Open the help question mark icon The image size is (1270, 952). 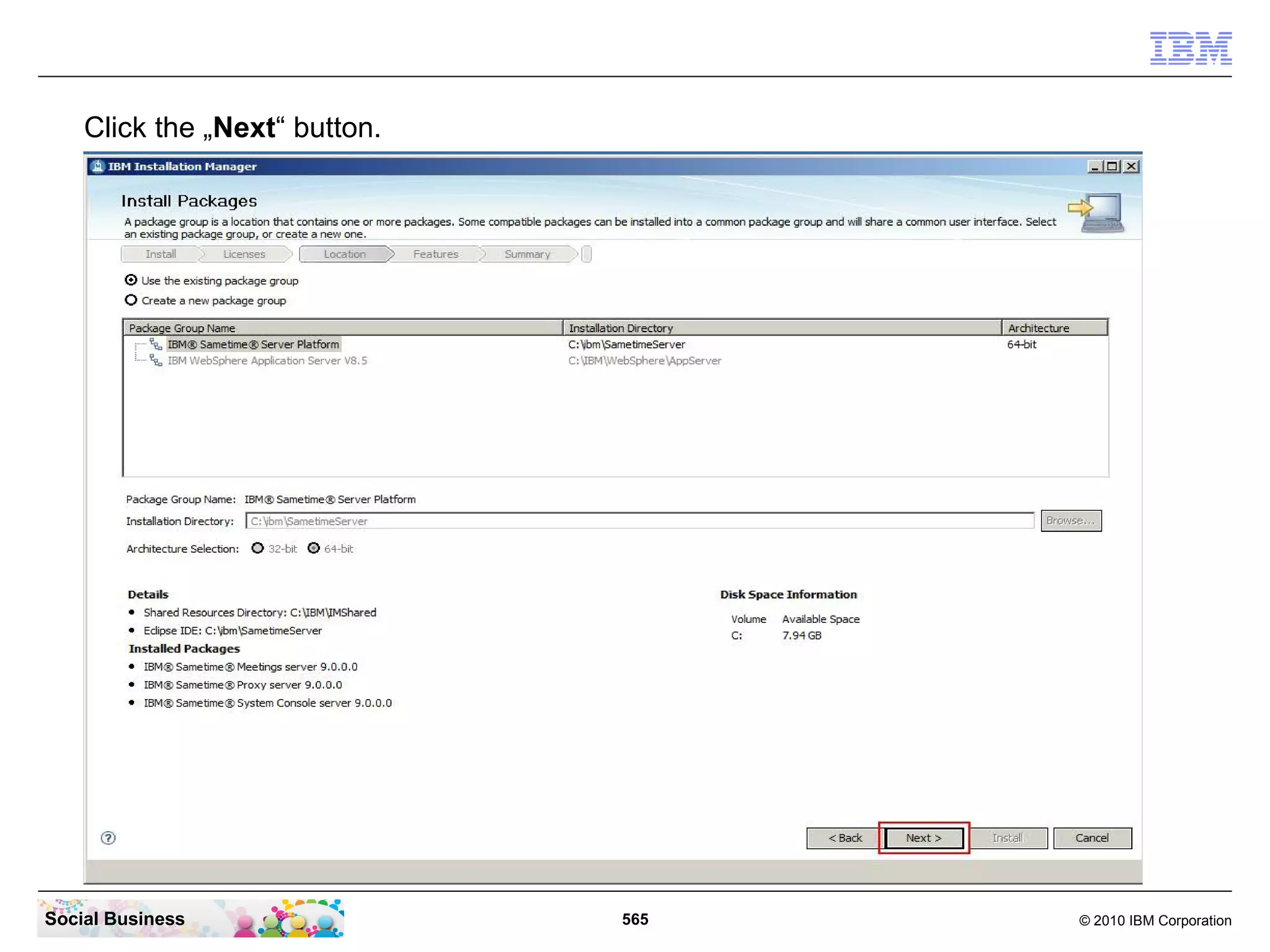(108, 838)
